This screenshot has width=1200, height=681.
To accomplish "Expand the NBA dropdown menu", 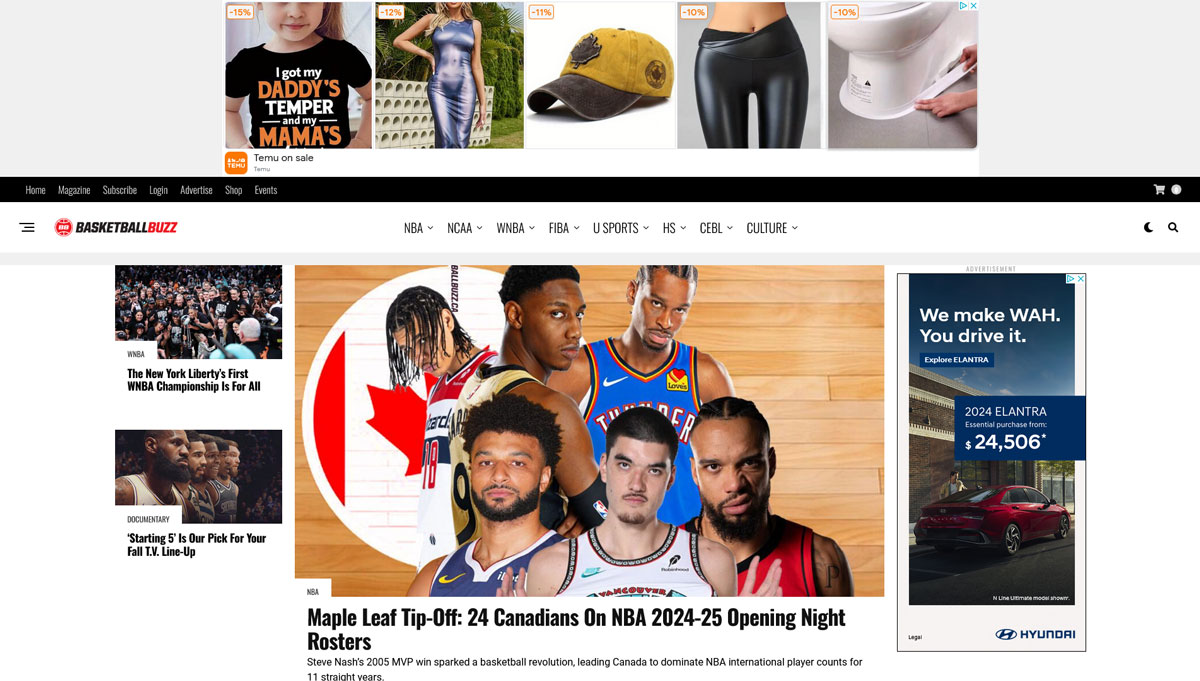I will point(418,228).
